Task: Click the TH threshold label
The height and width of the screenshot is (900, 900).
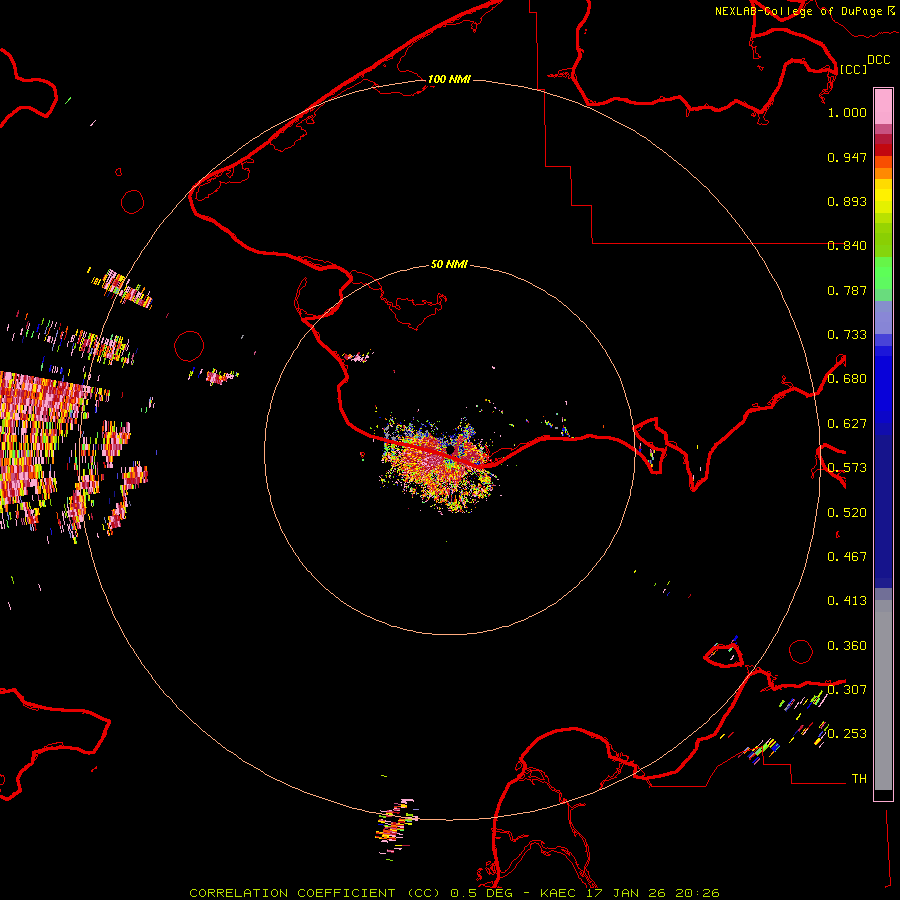Action: (x=859, y=779)
